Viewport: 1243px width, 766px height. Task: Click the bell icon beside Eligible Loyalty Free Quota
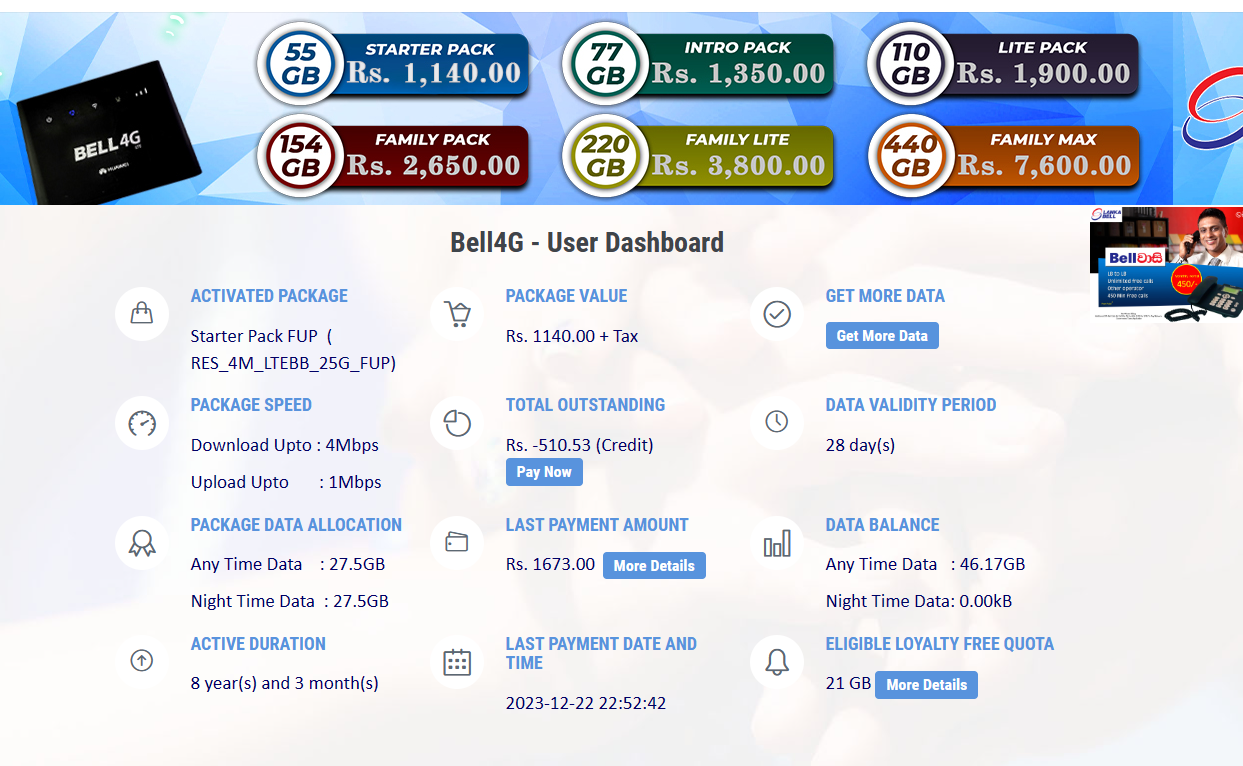pos(777,662)
